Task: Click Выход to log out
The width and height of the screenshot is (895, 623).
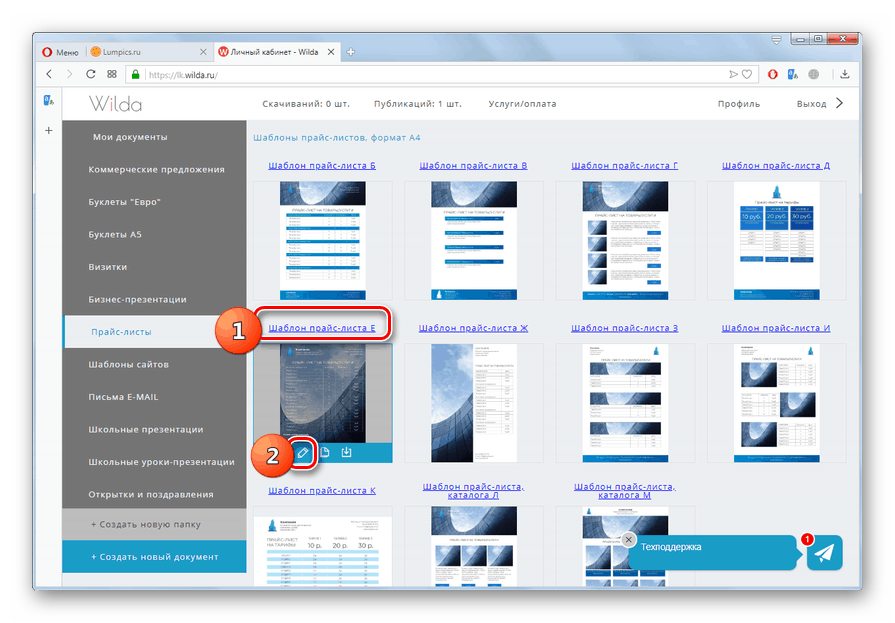Action: coord(811,104)
